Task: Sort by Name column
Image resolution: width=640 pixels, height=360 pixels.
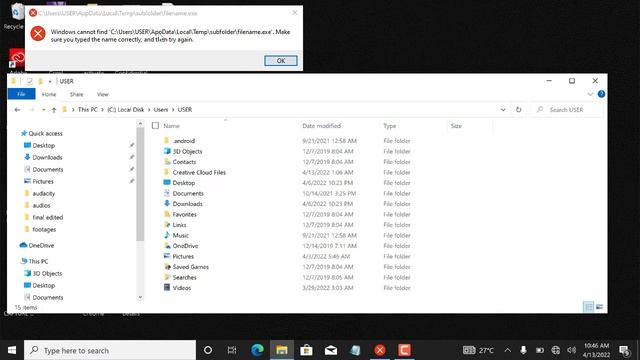Action: tap(171, 126)
